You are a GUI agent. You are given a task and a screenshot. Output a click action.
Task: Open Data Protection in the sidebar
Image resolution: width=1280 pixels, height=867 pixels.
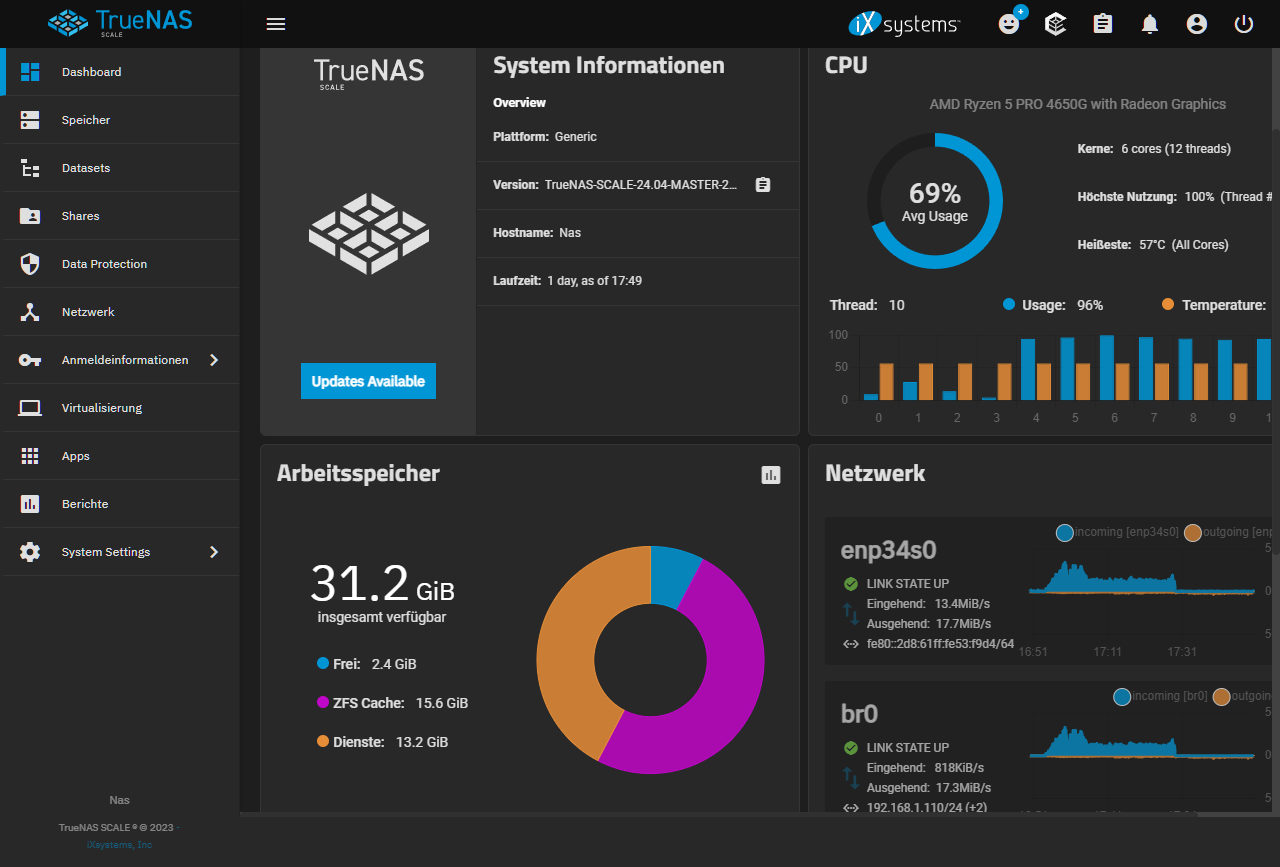(x=120, y=264)
